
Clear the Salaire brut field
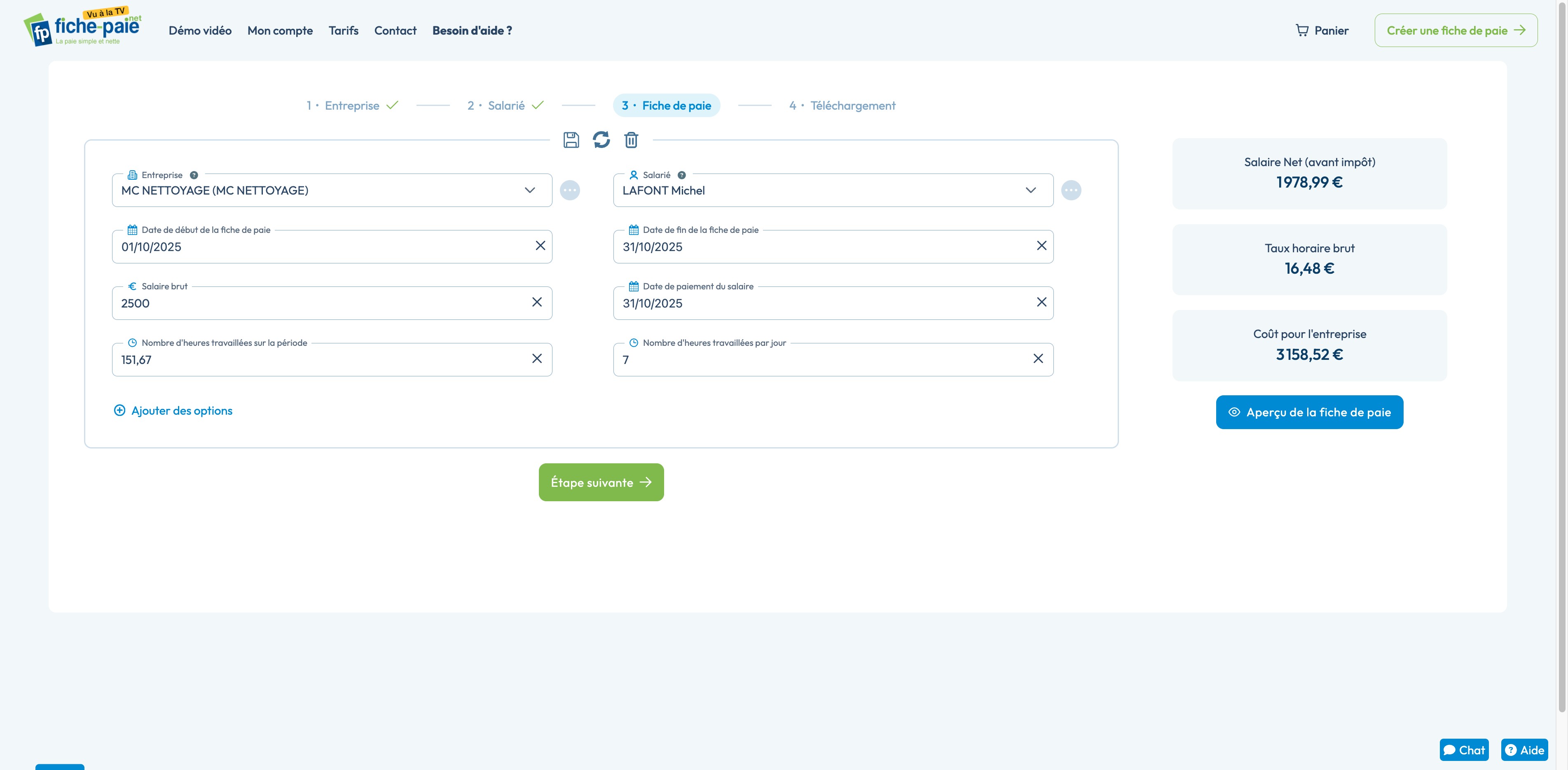coord(536,302)
